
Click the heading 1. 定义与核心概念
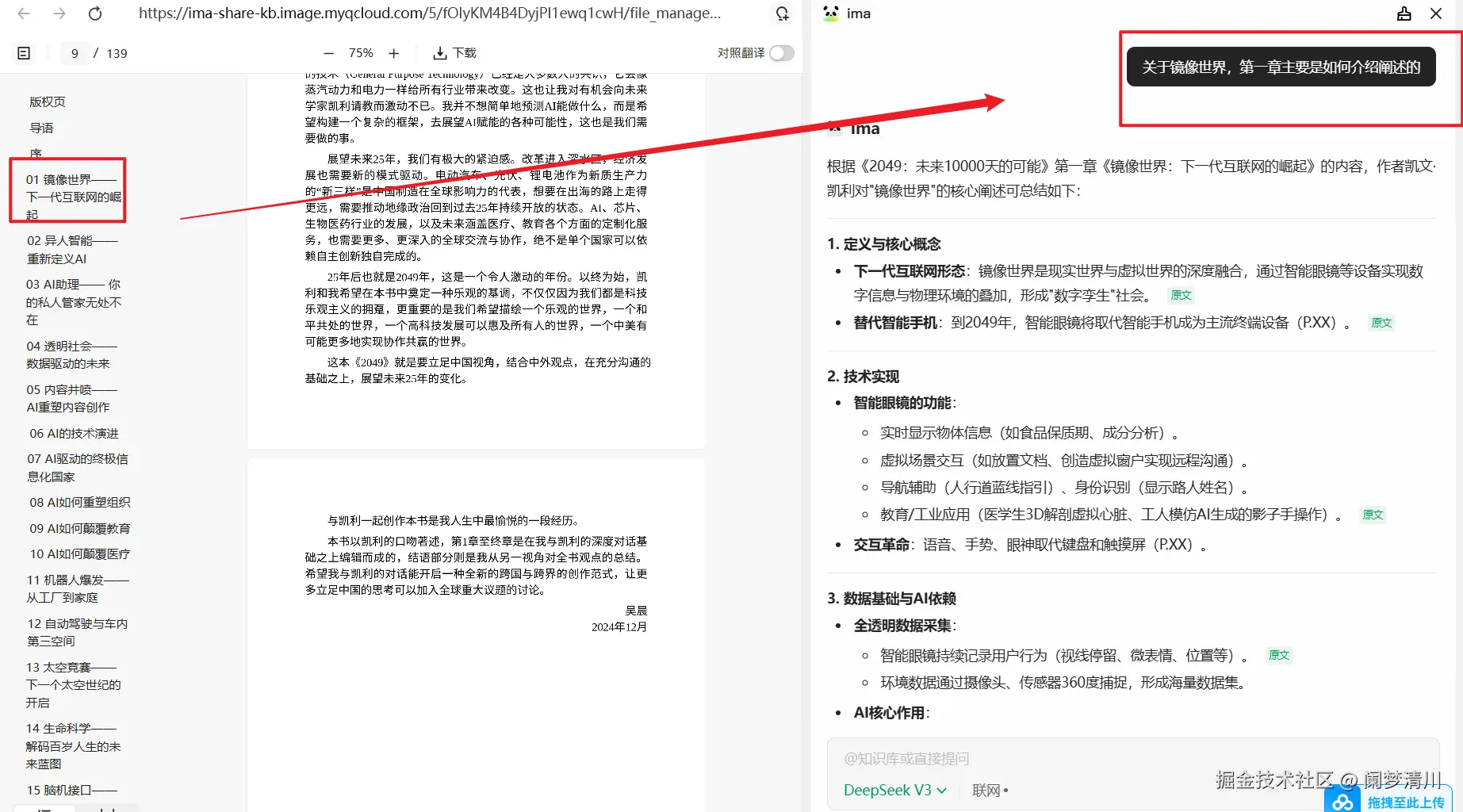(884, 244)
